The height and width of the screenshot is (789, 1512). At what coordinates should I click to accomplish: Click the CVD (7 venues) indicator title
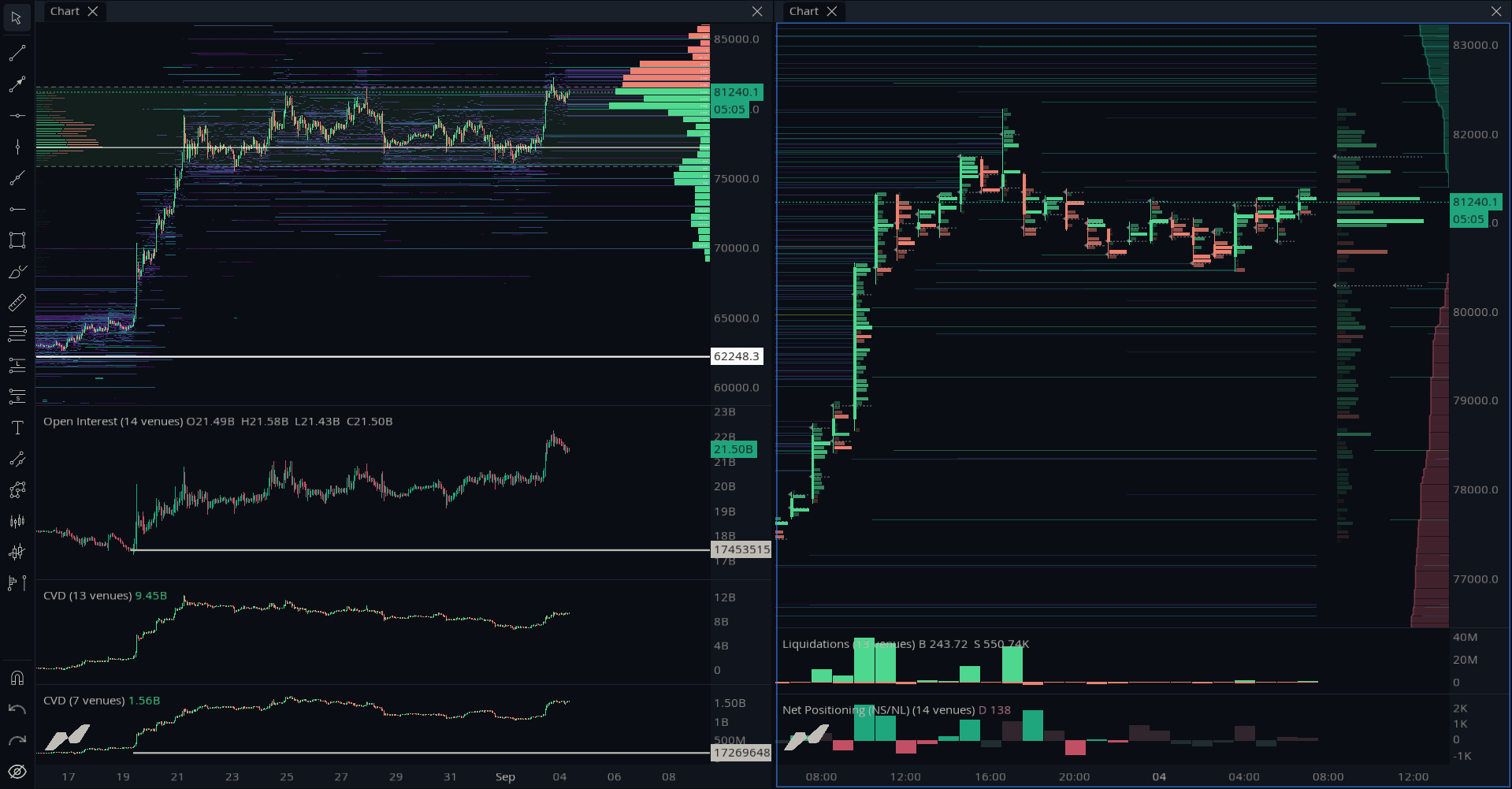pos(84,701)
